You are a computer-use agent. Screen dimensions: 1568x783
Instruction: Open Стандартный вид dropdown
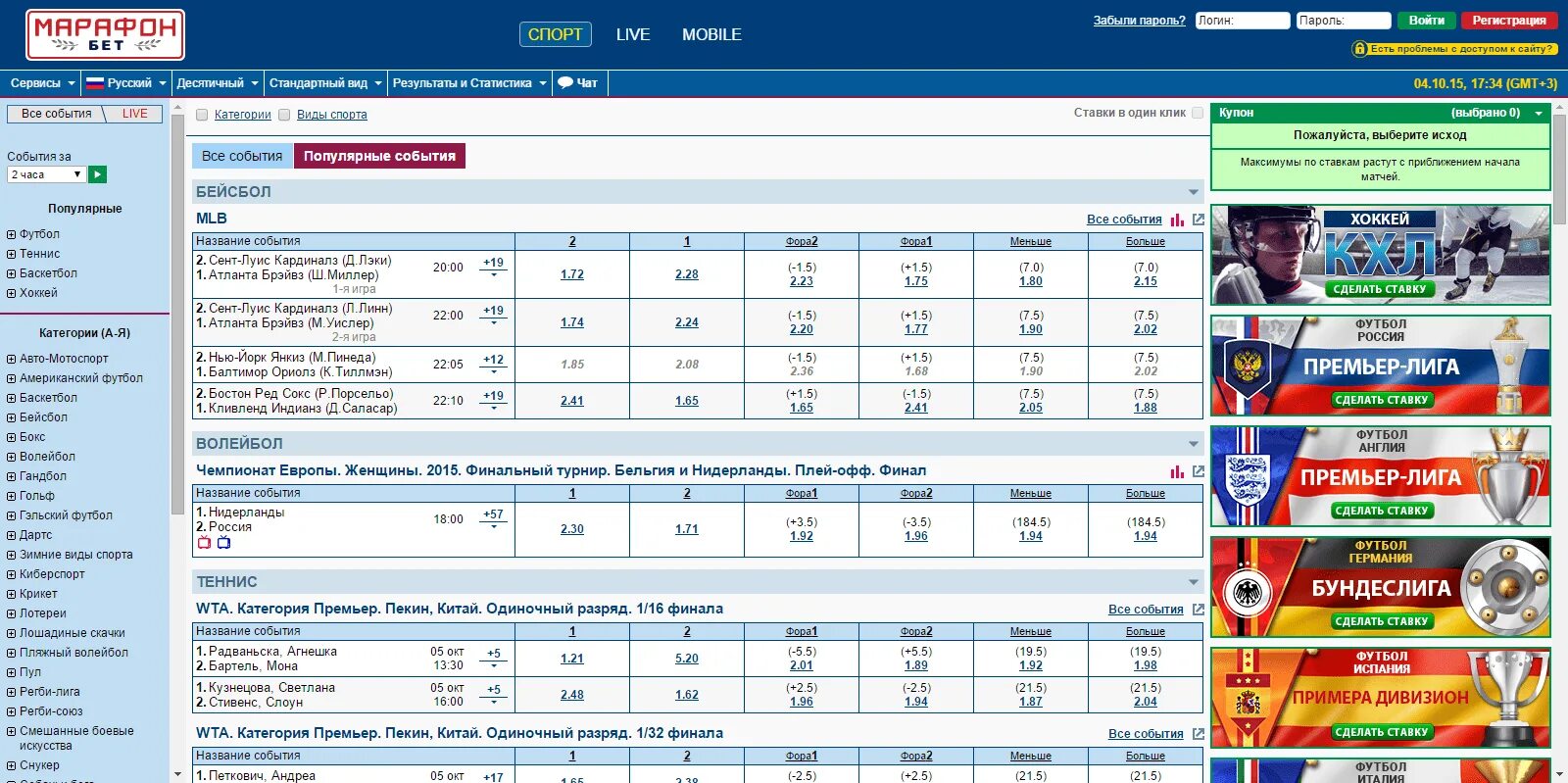(325, 83)
